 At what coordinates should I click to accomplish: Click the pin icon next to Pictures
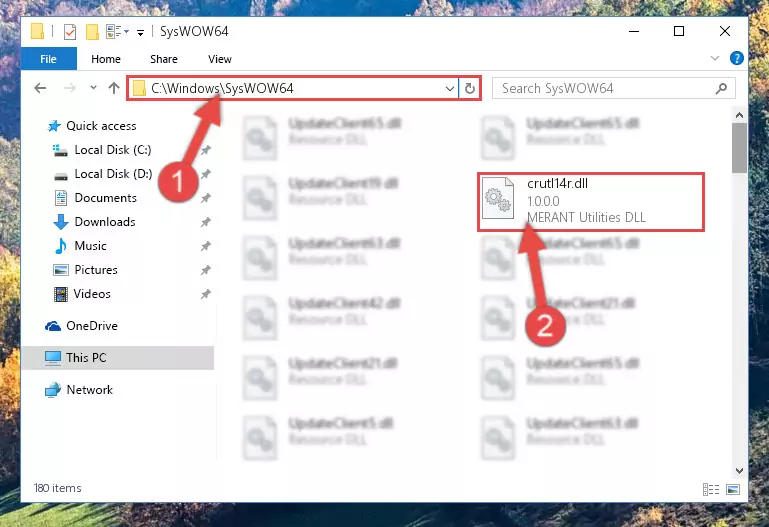click(x=205, y=270)
